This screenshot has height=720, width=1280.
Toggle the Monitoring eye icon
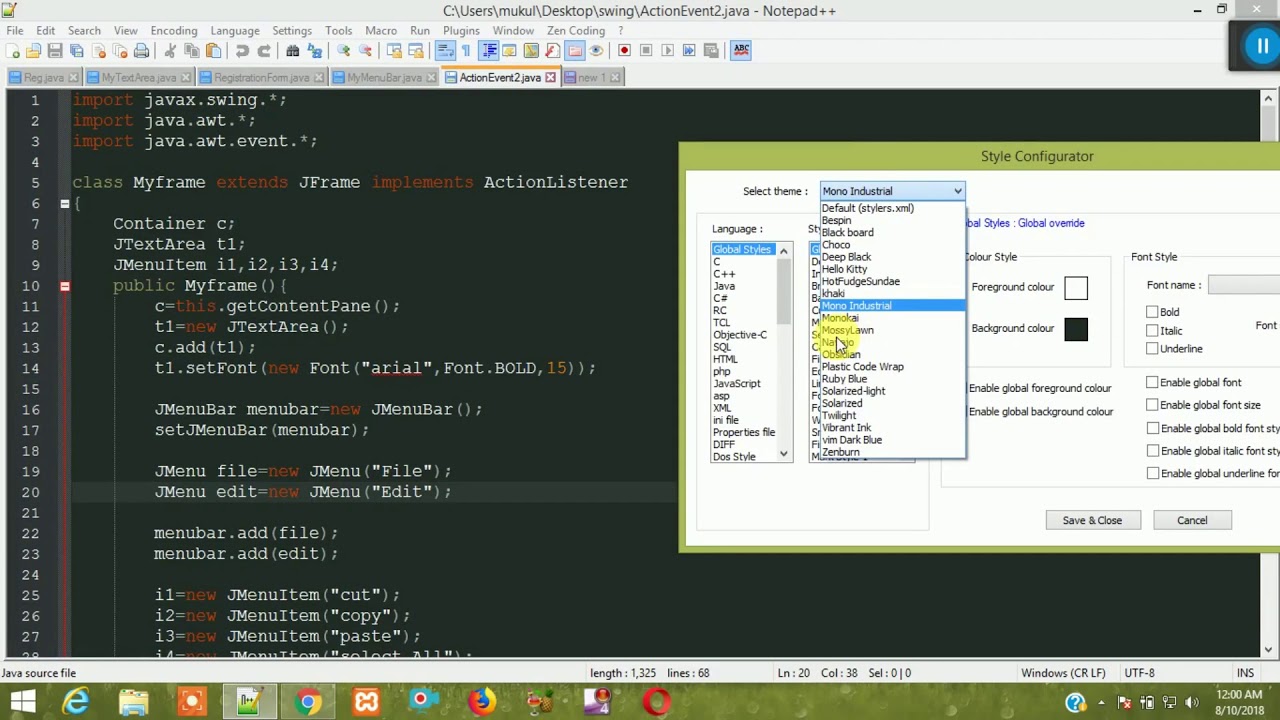point(596,50)
